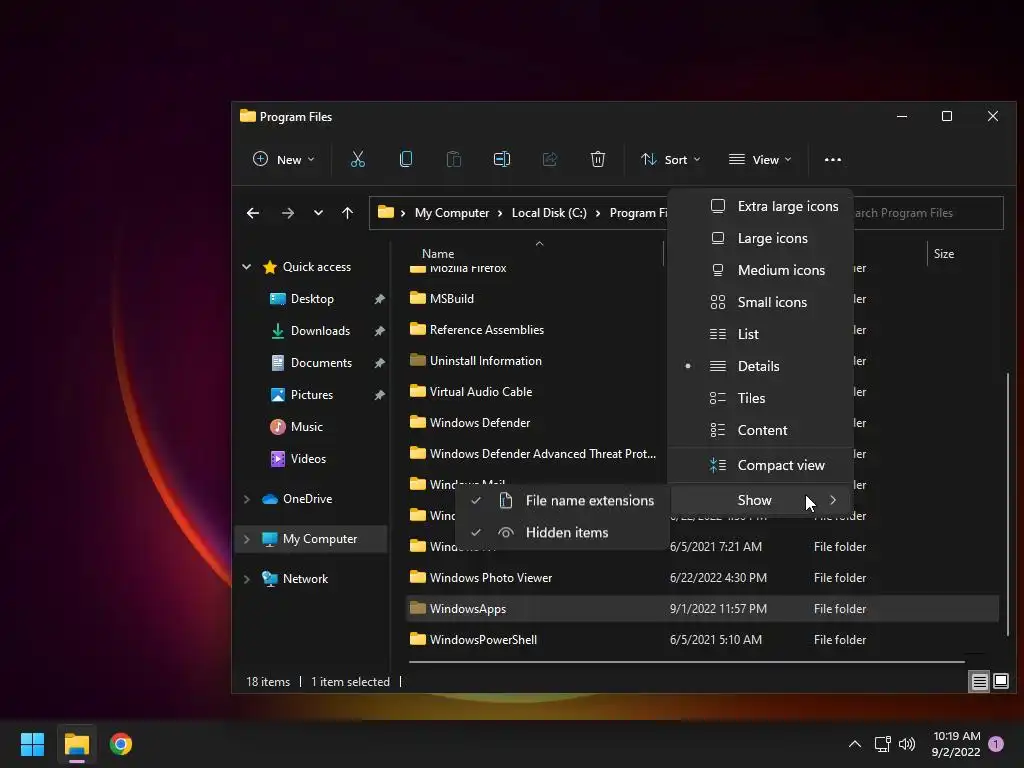Switch to details view icon in status bar
Viewport: 1024px width, 768px height.
tap(980, 682)
